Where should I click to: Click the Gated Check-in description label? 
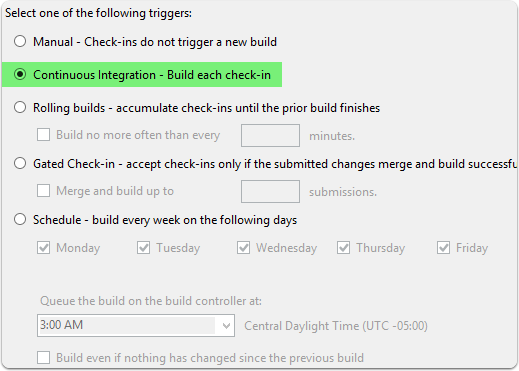275,164
